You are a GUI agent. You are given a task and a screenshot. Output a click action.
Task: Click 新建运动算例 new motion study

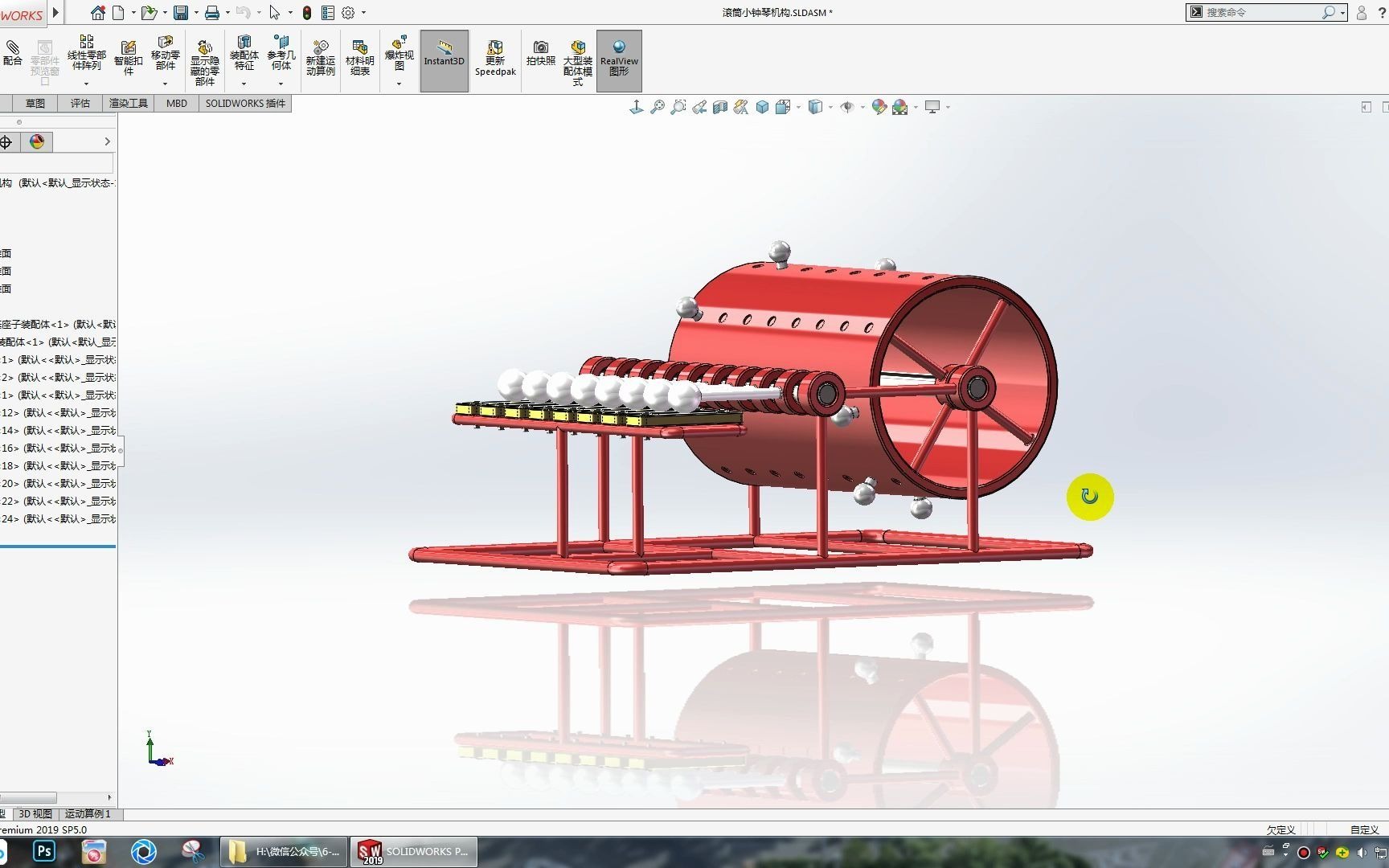321,58
